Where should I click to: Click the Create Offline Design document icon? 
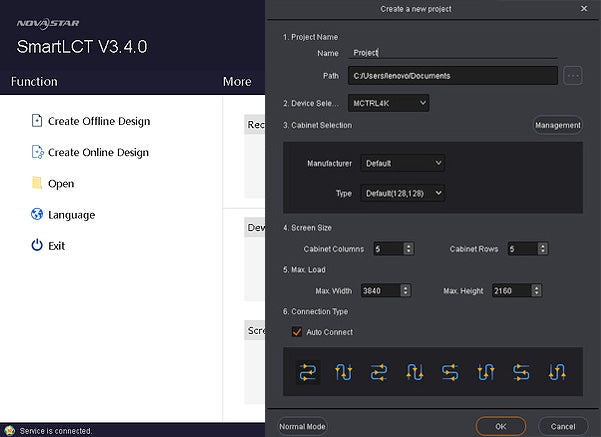(x=37, y=121)
